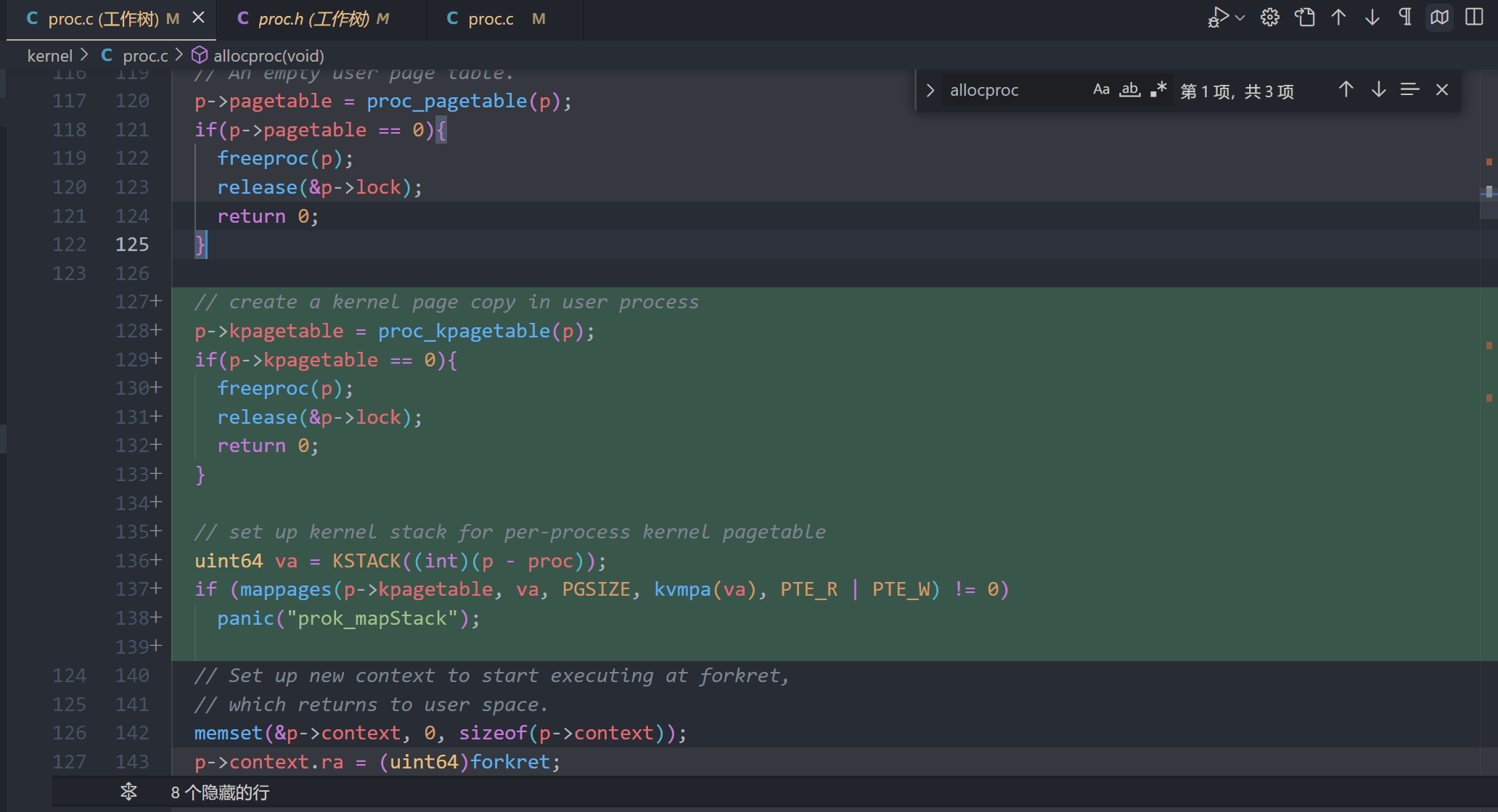Toggle find in selection icon

[x=1409, y=90]
